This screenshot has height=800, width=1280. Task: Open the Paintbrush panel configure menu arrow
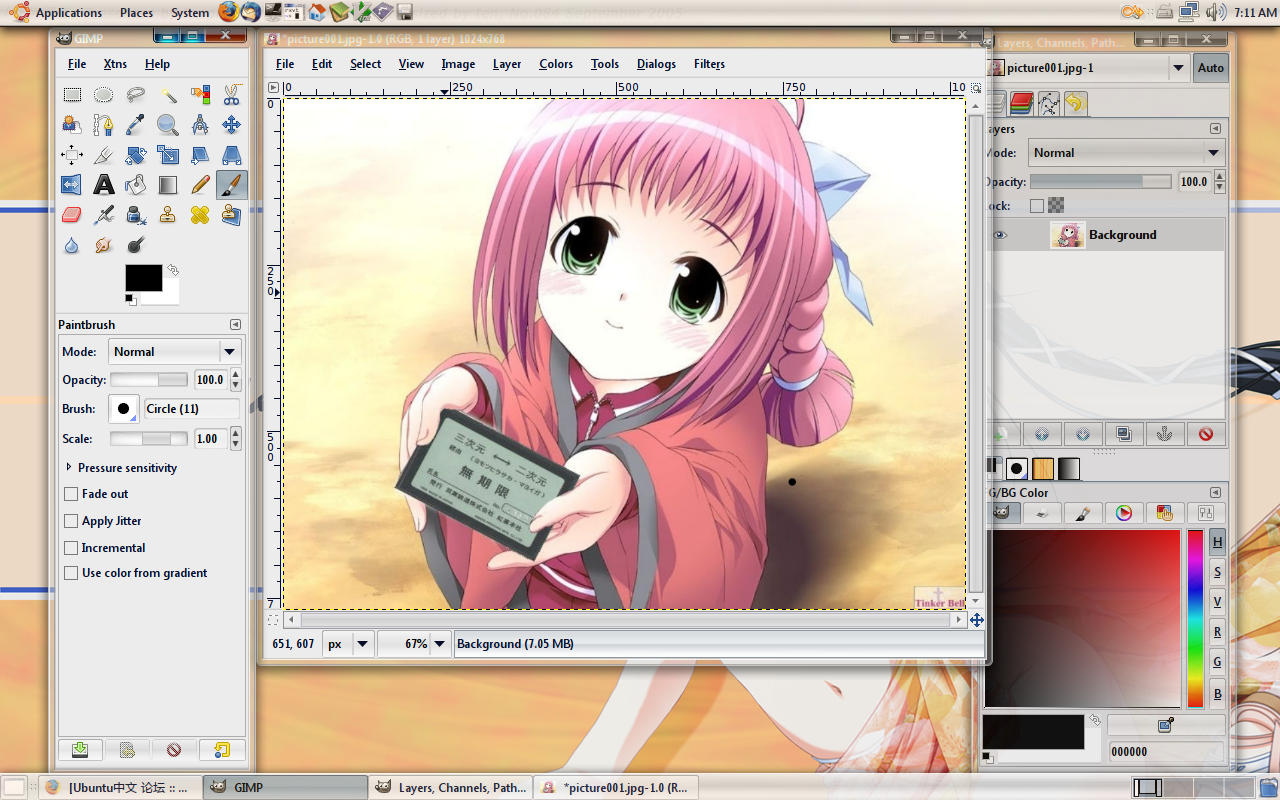pos(235,325)
